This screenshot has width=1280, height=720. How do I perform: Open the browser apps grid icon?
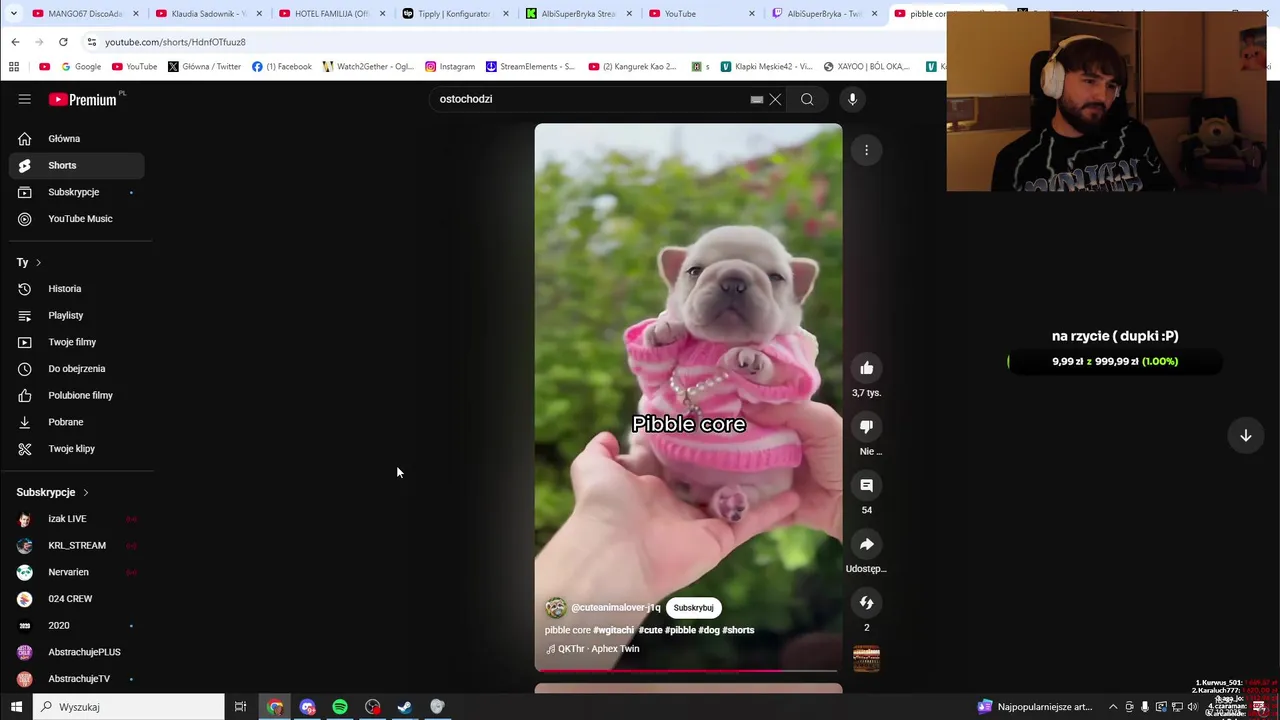tap(14, 67)
